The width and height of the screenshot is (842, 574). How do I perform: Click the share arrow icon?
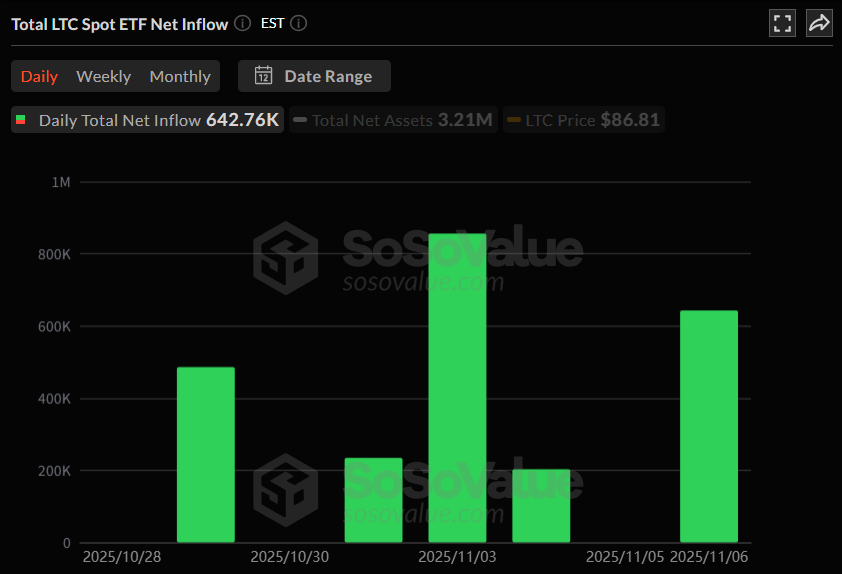coord(819,23)
